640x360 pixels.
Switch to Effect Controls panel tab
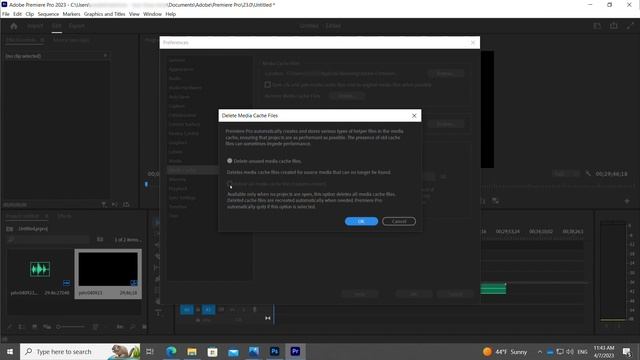tap(21, 40)
